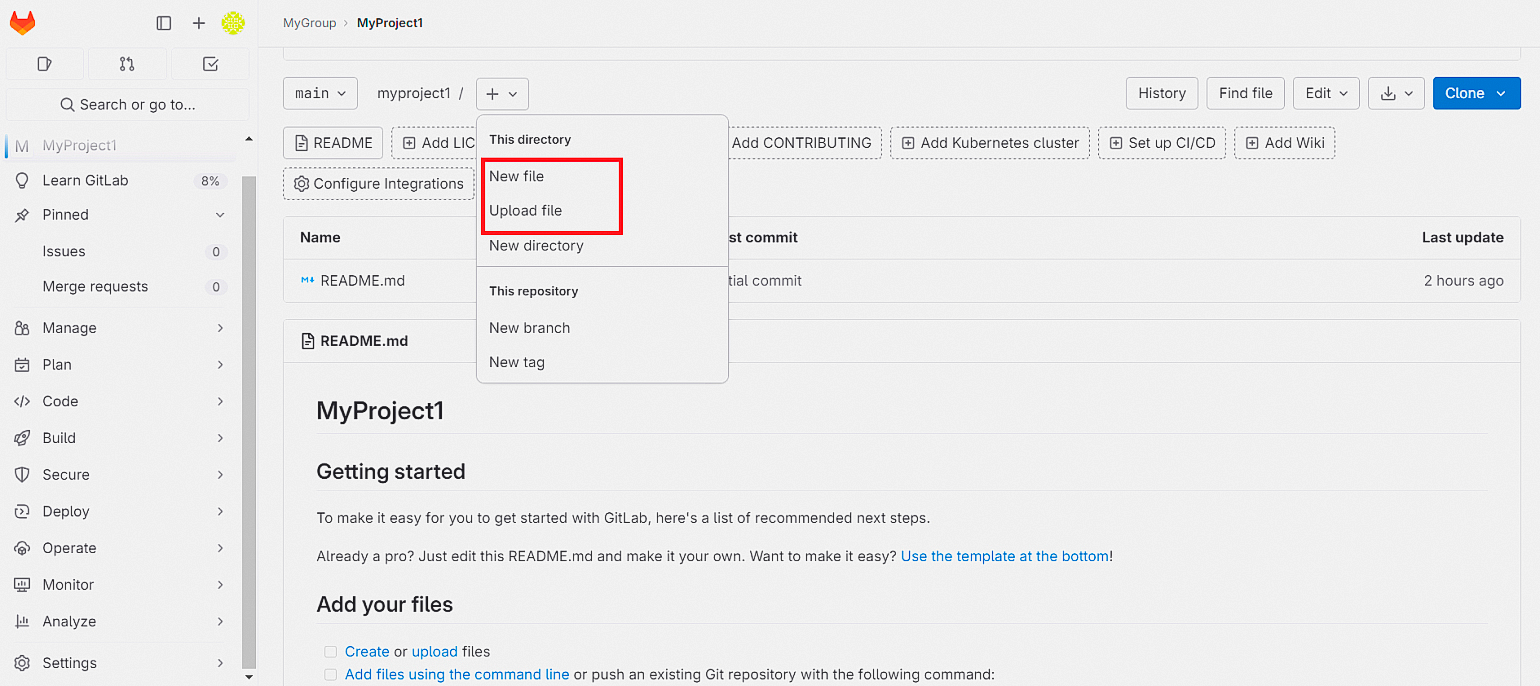
Task: Click Use the template at the bottom link
Action: 1005,556
